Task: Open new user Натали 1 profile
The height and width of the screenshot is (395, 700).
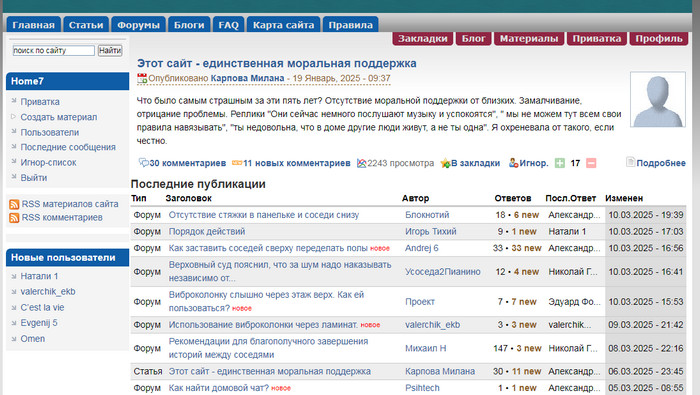Action: point(39,276)
